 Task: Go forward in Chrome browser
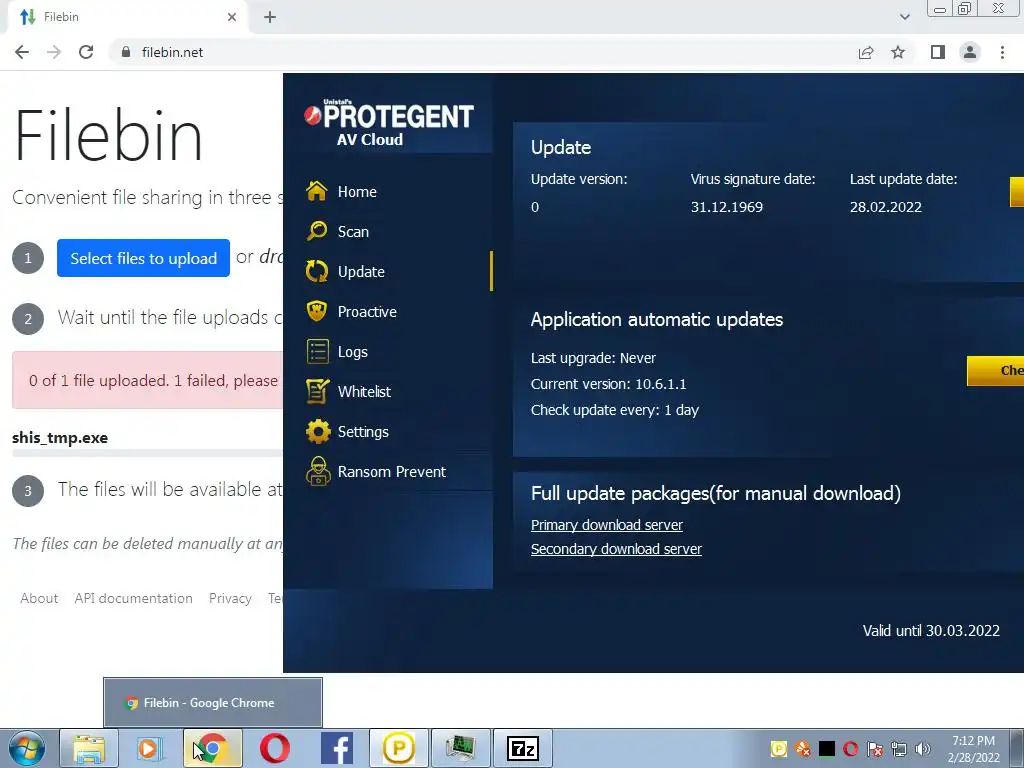point(54,52)
